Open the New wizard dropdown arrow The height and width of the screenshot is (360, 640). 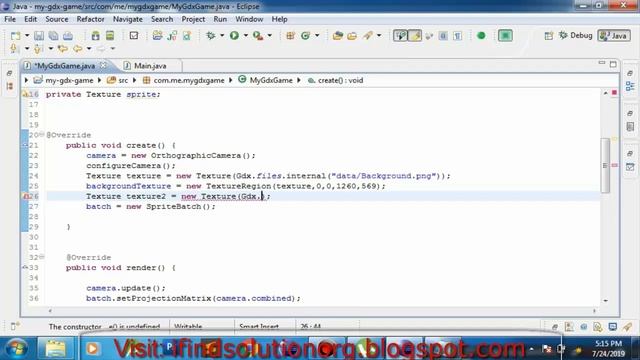coord(27,36)
